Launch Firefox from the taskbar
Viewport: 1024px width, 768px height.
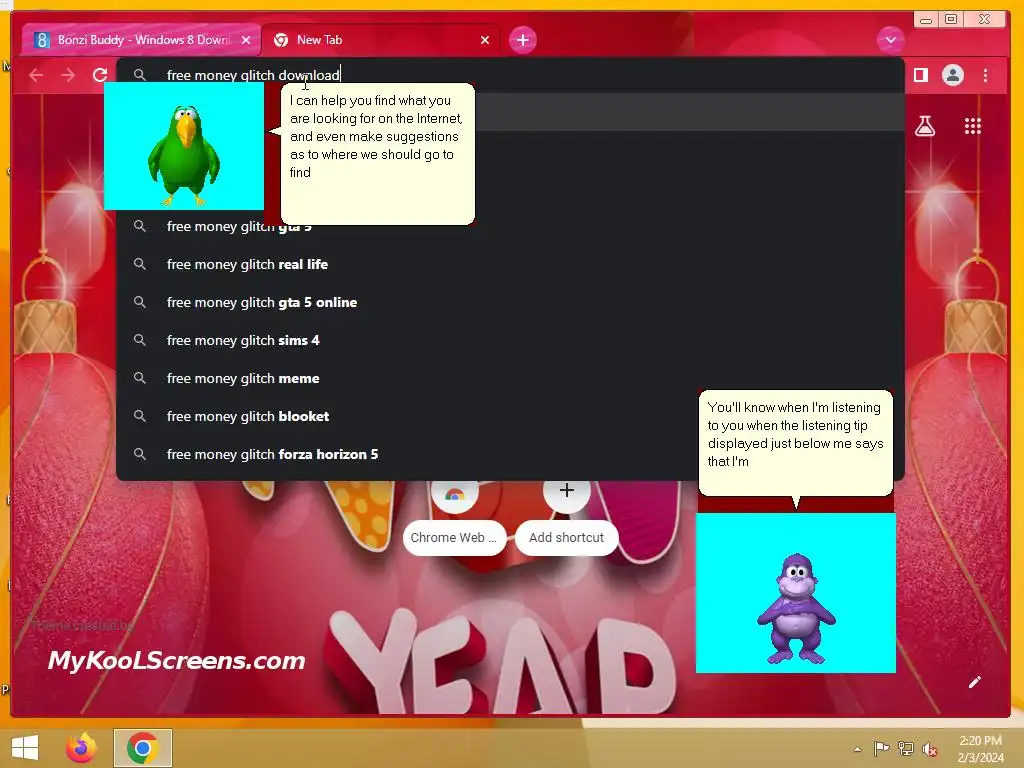click(81, 748)
